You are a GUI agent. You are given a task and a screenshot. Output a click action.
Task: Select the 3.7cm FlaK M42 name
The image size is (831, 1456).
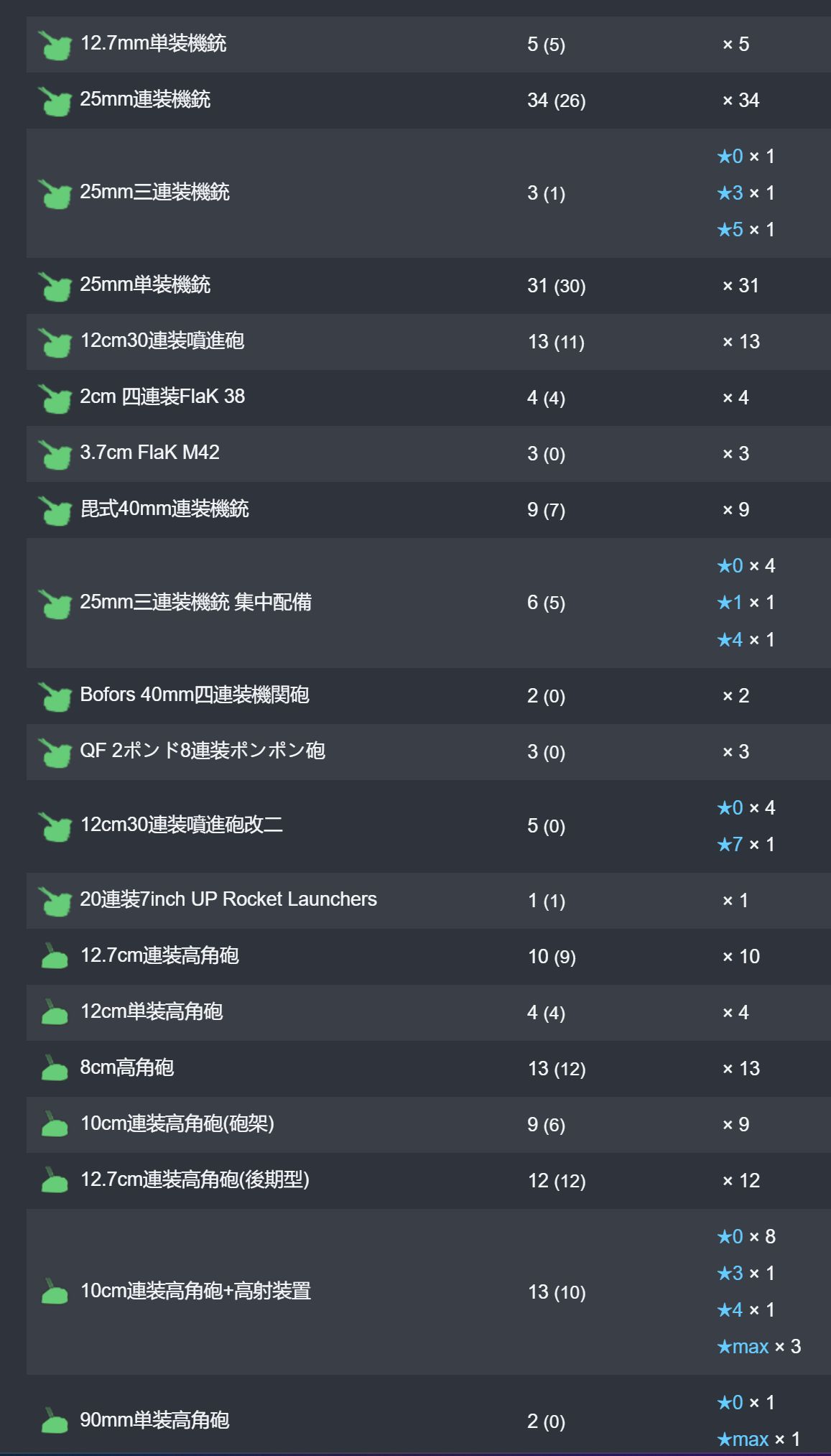(149, 453)
